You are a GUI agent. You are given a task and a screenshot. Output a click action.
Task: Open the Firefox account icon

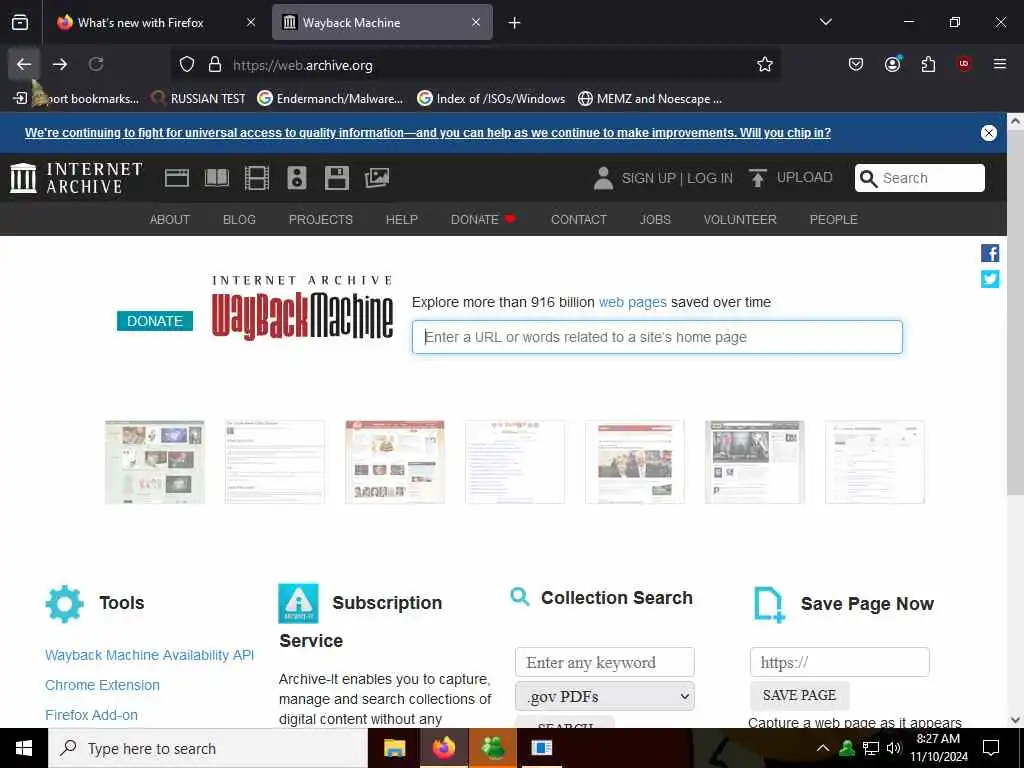(892, 64)
